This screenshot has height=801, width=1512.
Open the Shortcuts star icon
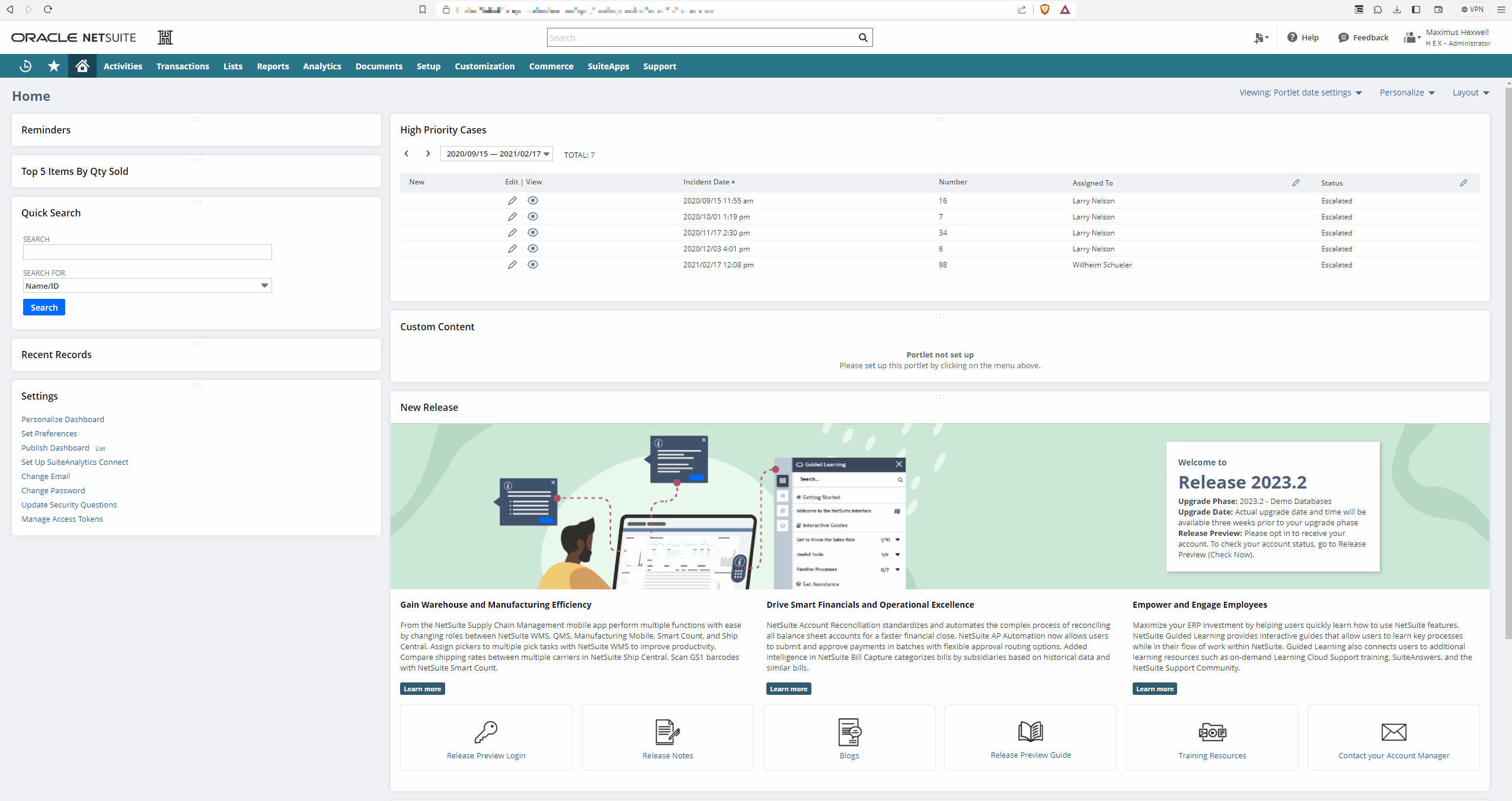[54, 66]
